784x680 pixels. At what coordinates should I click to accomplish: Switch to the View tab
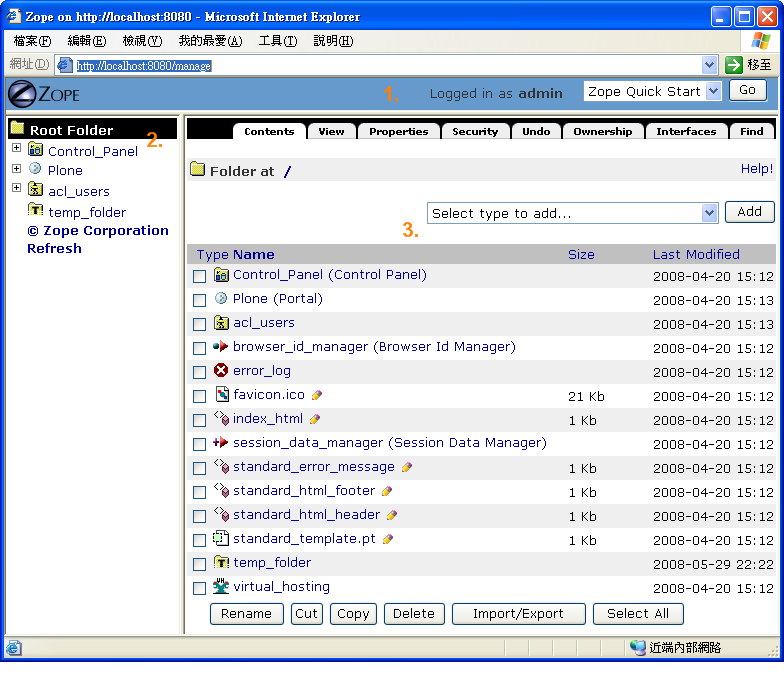pos(332,132)
